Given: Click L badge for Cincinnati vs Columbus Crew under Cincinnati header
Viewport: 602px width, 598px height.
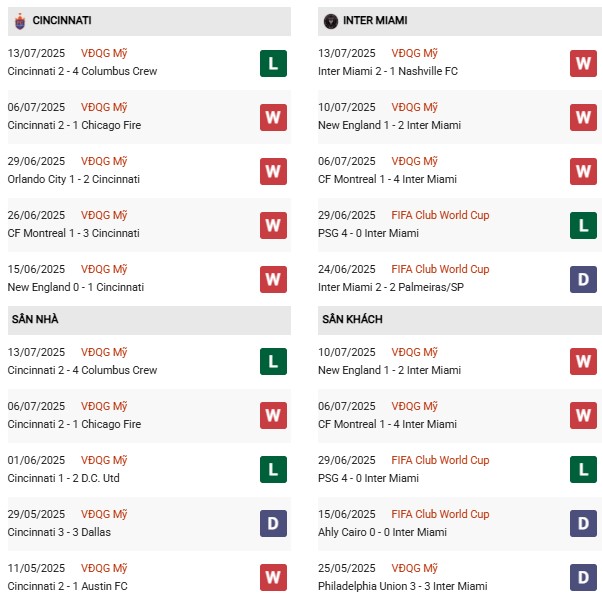Looking at the screenshot, I should tap(273, 63).
